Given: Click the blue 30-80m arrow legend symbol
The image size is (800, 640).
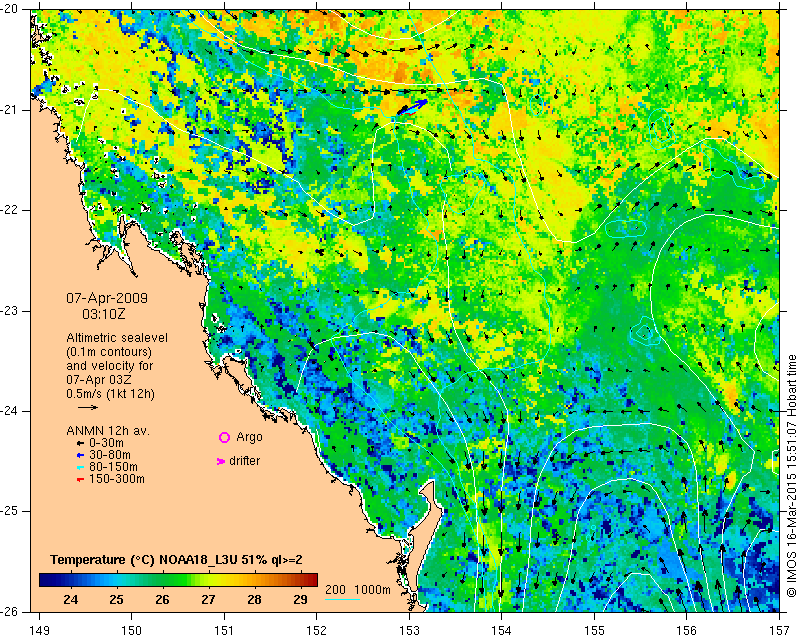Looking at the screenshot, I should pyautogui.click(x=80, y=455).
